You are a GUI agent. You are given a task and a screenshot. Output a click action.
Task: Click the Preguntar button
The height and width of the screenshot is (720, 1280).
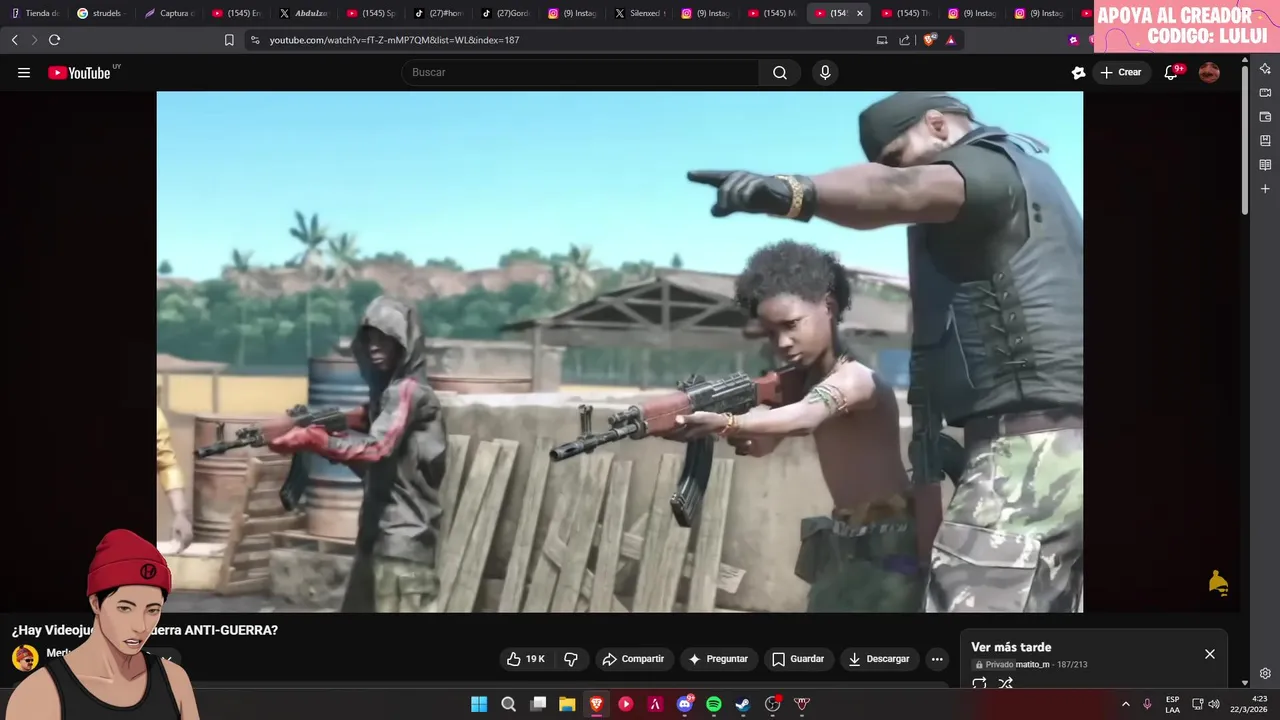coord(718,659)
